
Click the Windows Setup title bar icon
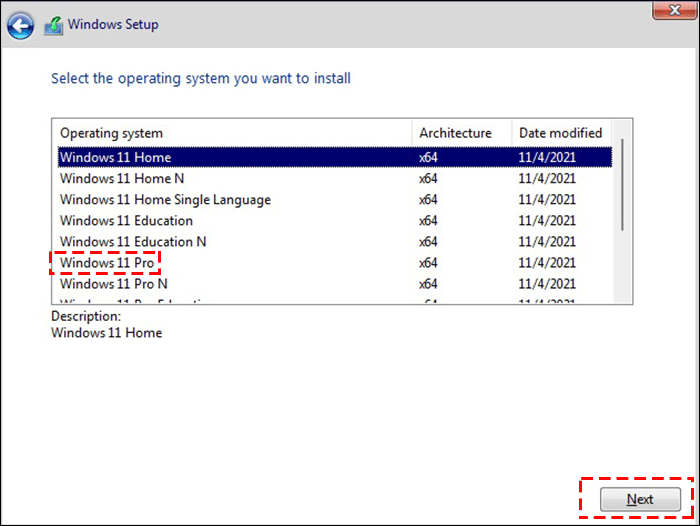(x=55, y=25)
